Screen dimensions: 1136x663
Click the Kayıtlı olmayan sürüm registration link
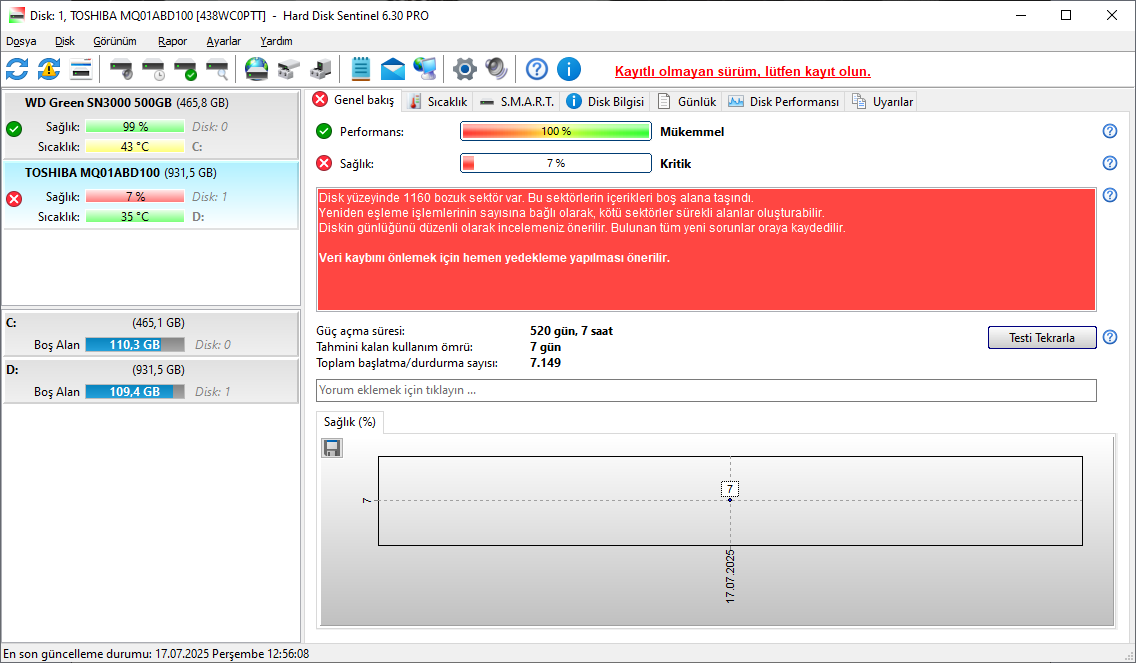[x=743, y=72]
